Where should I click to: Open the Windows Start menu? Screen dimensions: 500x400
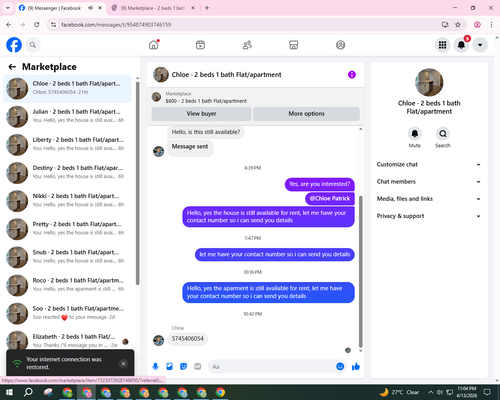pyautogui.click(x=9, y=392)
